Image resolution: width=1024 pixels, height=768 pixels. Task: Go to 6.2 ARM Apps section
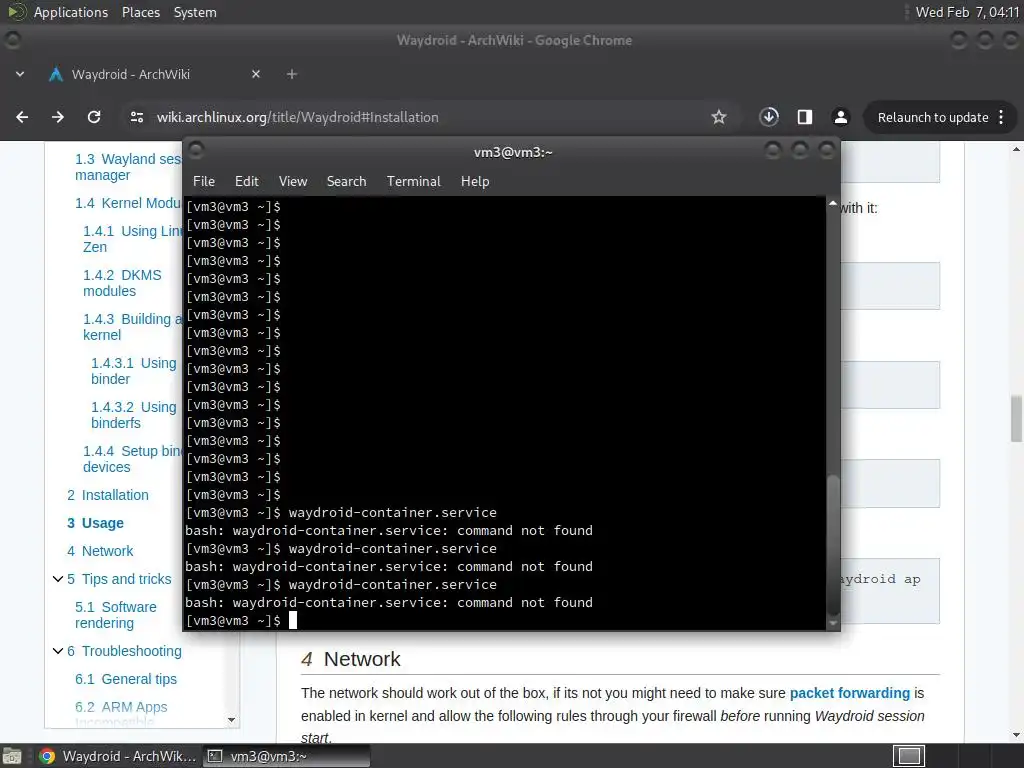click(121, 707)
